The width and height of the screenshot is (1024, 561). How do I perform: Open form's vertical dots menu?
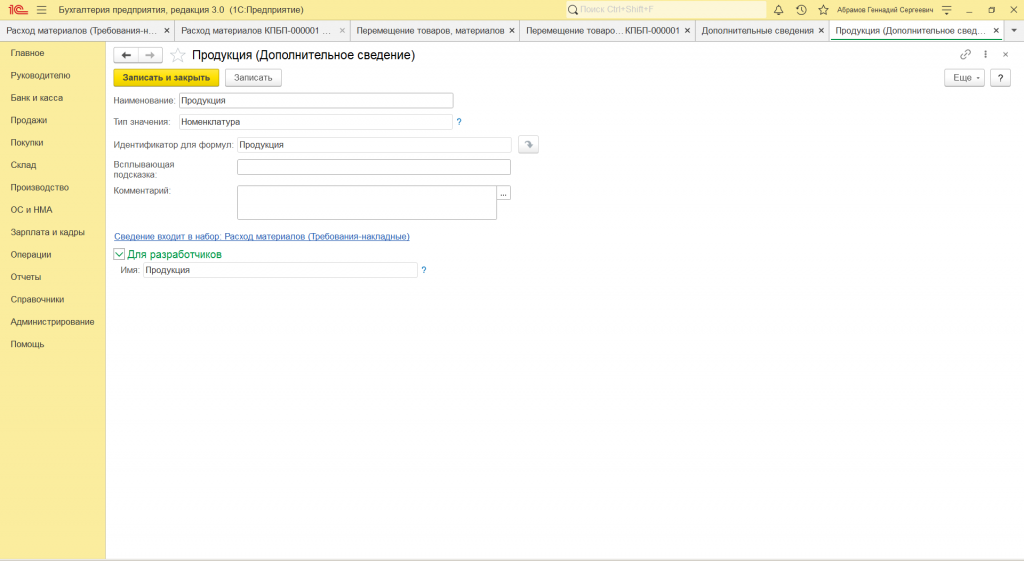coord(985,54)
